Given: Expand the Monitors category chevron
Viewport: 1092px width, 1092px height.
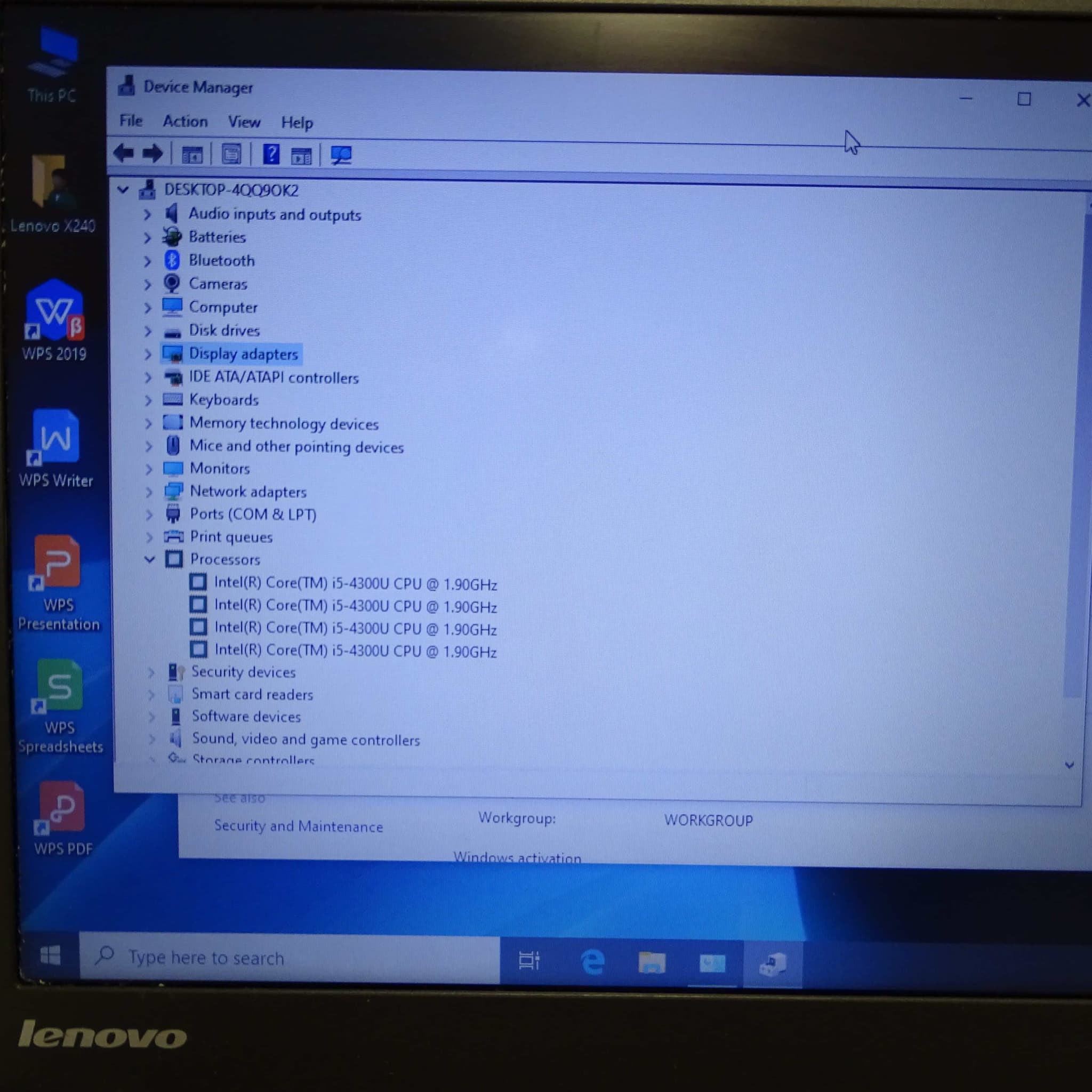Looking at the screenshot, I should [149, 469].
